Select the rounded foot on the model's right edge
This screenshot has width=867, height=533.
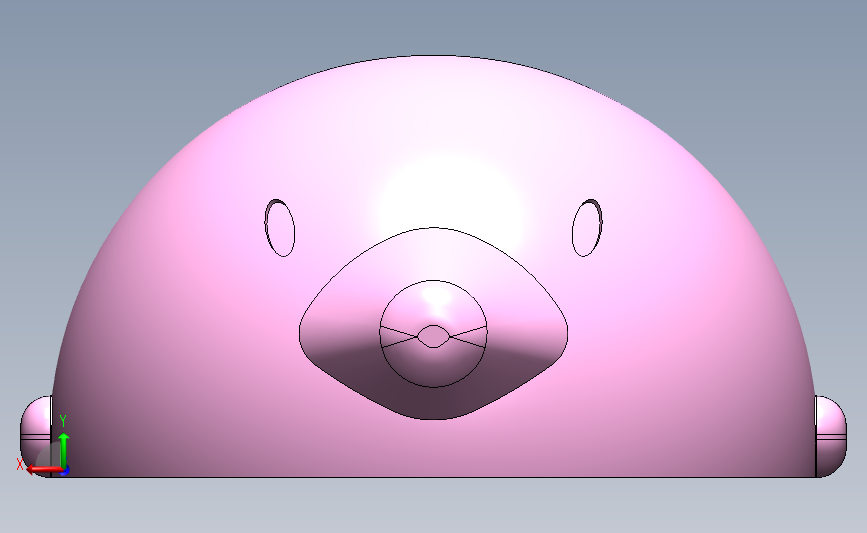(x=831, y=436)
